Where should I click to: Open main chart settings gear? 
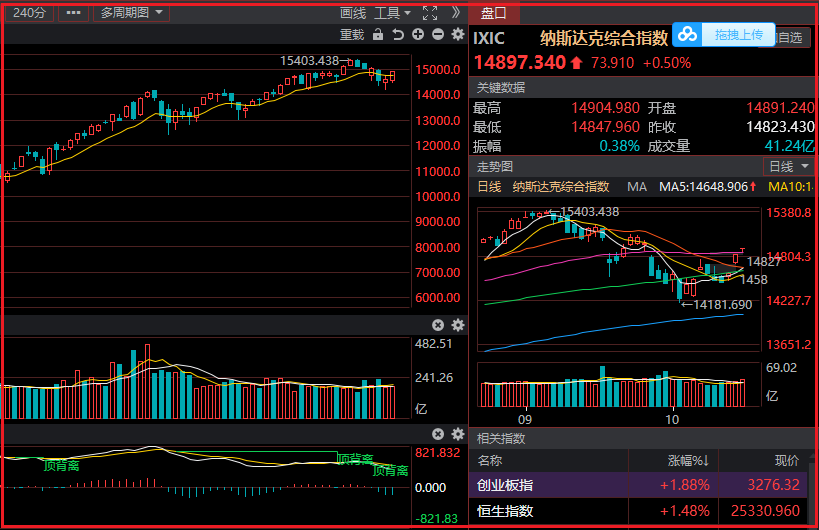click(458, 34)
